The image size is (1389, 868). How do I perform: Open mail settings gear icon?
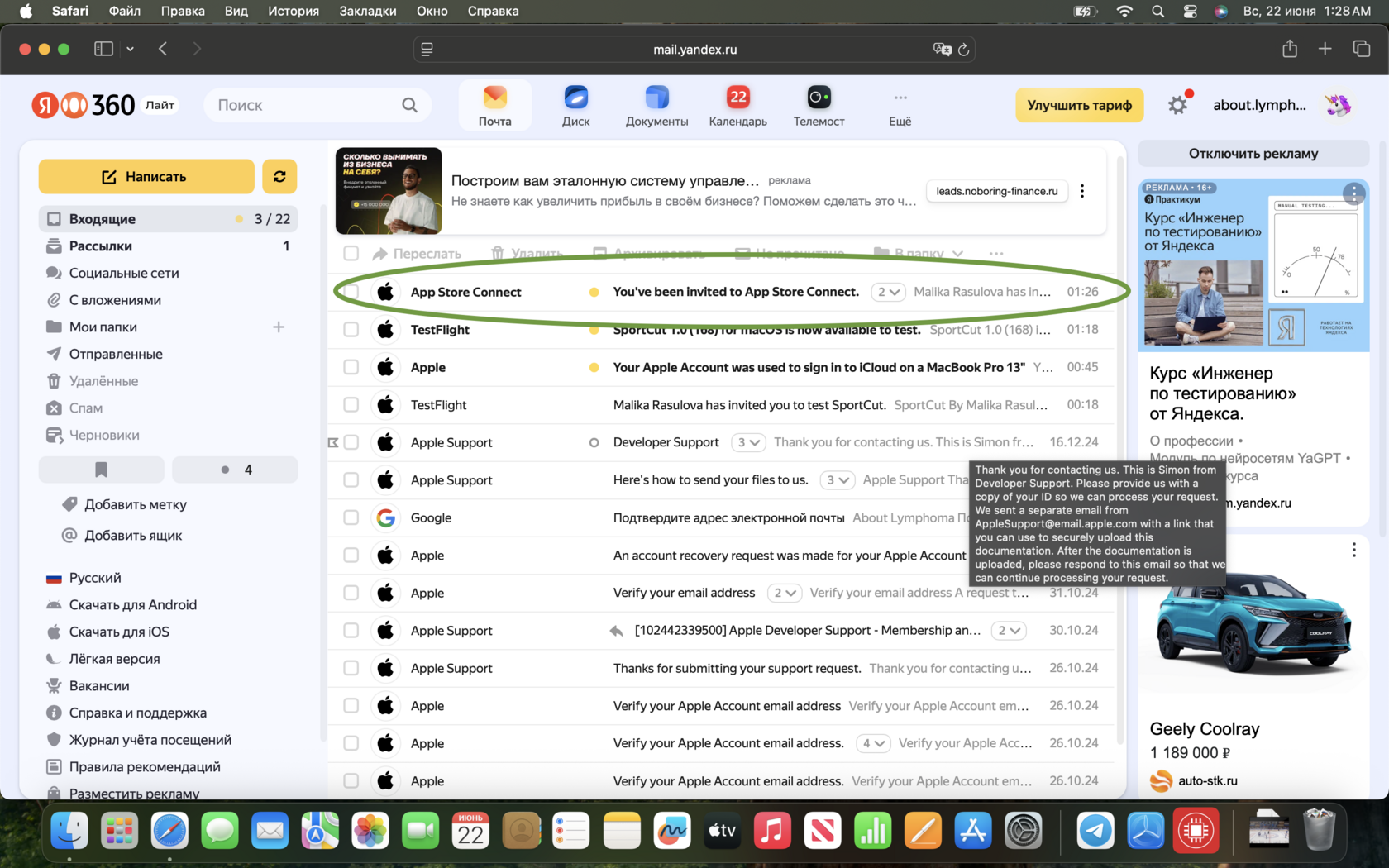1177,105
